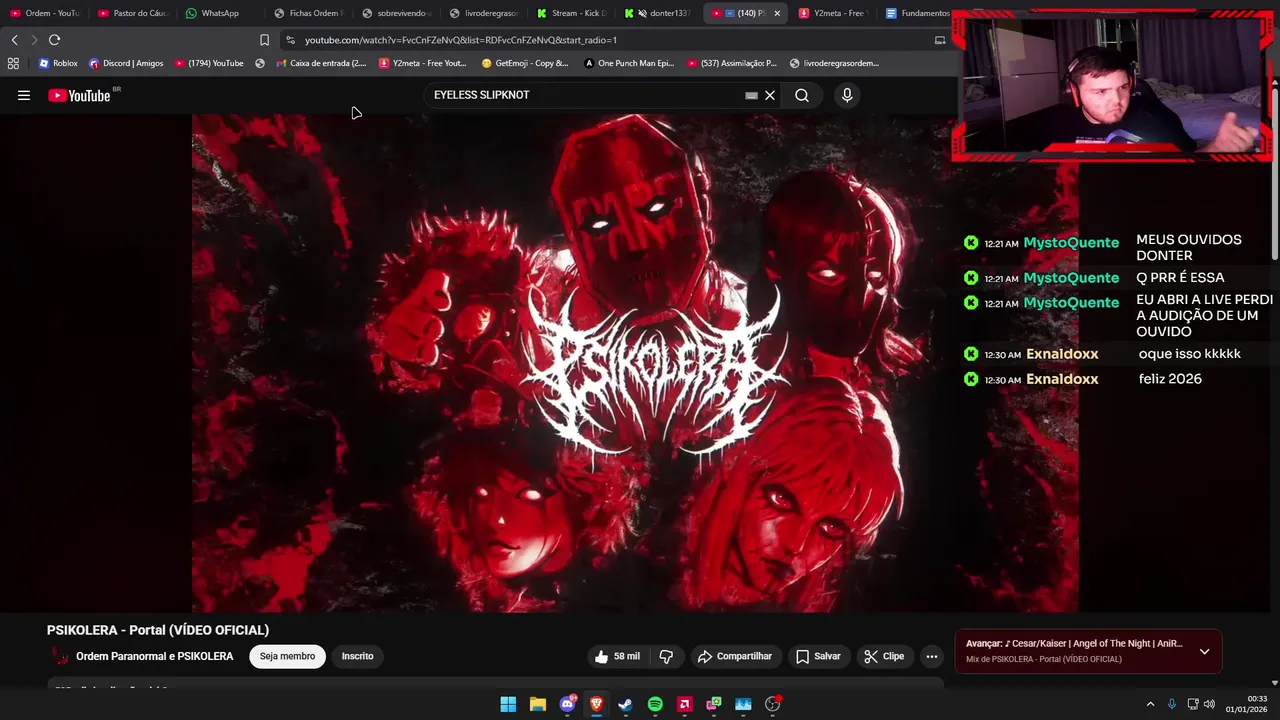Create a clip with Clipe button
Viewport: 1280px width, 720px height.
pos(884,656)
